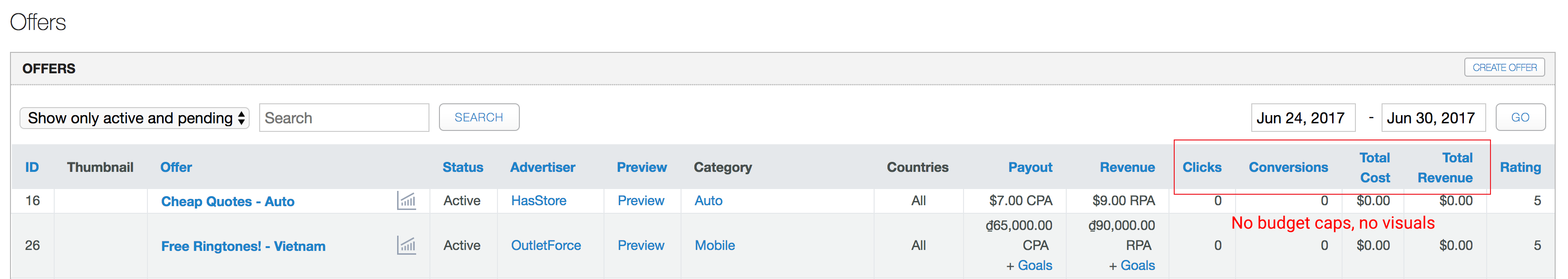The width and height of the screenshot is (1568, 279).
Task: Open Goals link under the Vietnam payout
Action: (1035, 266)
